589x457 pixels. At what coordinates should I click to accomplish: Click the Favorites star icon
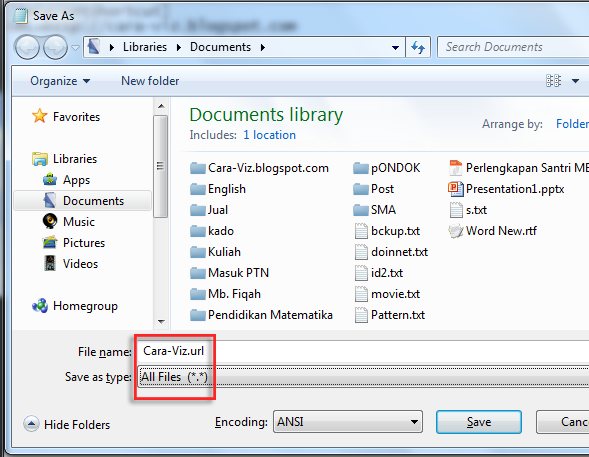pyautogui.click(x=39, y=116)
